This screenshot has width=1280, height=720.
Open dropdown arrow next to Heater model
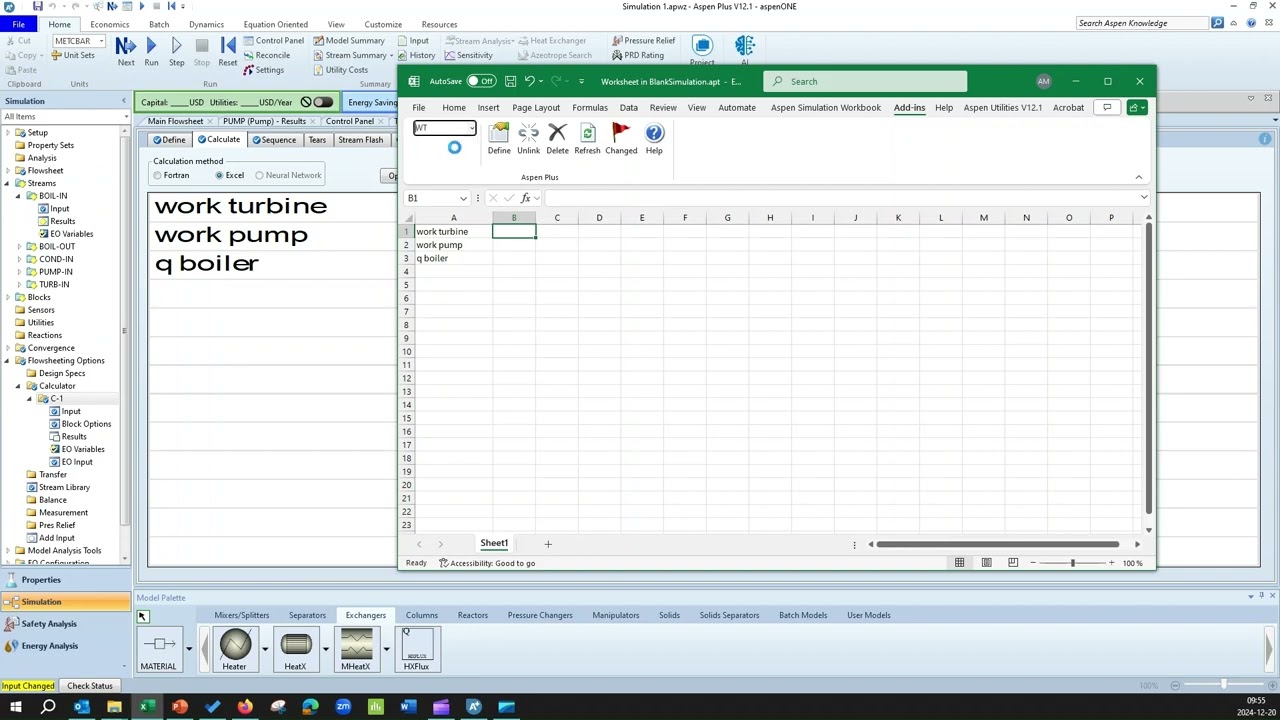[265, 649]
